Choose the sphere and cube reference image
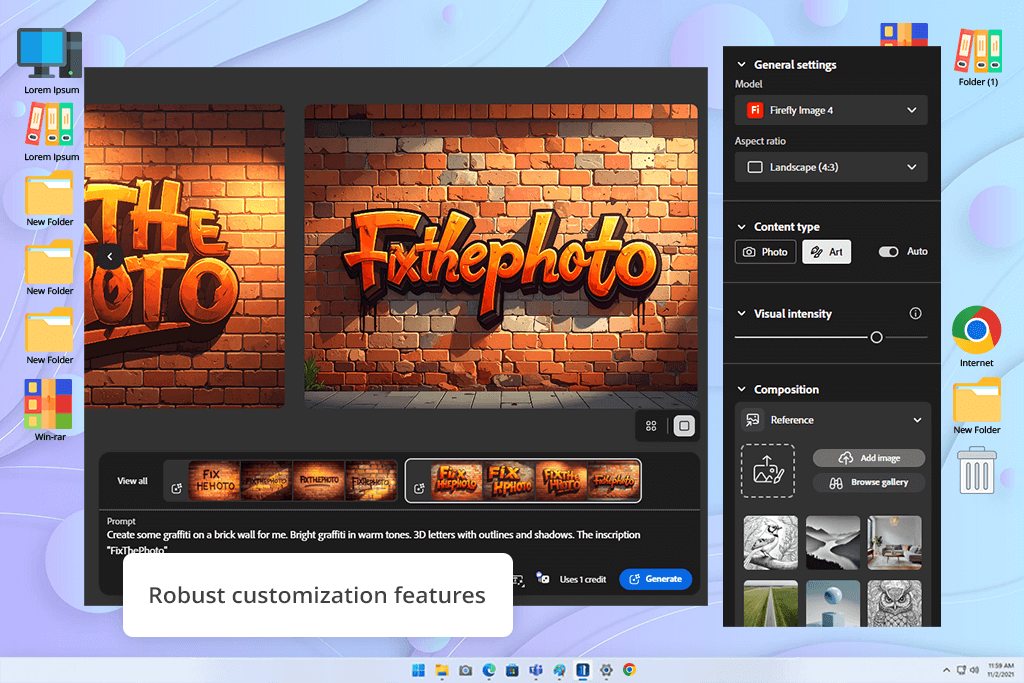This screenshot has height=683, width=1024. pos(833,603)
